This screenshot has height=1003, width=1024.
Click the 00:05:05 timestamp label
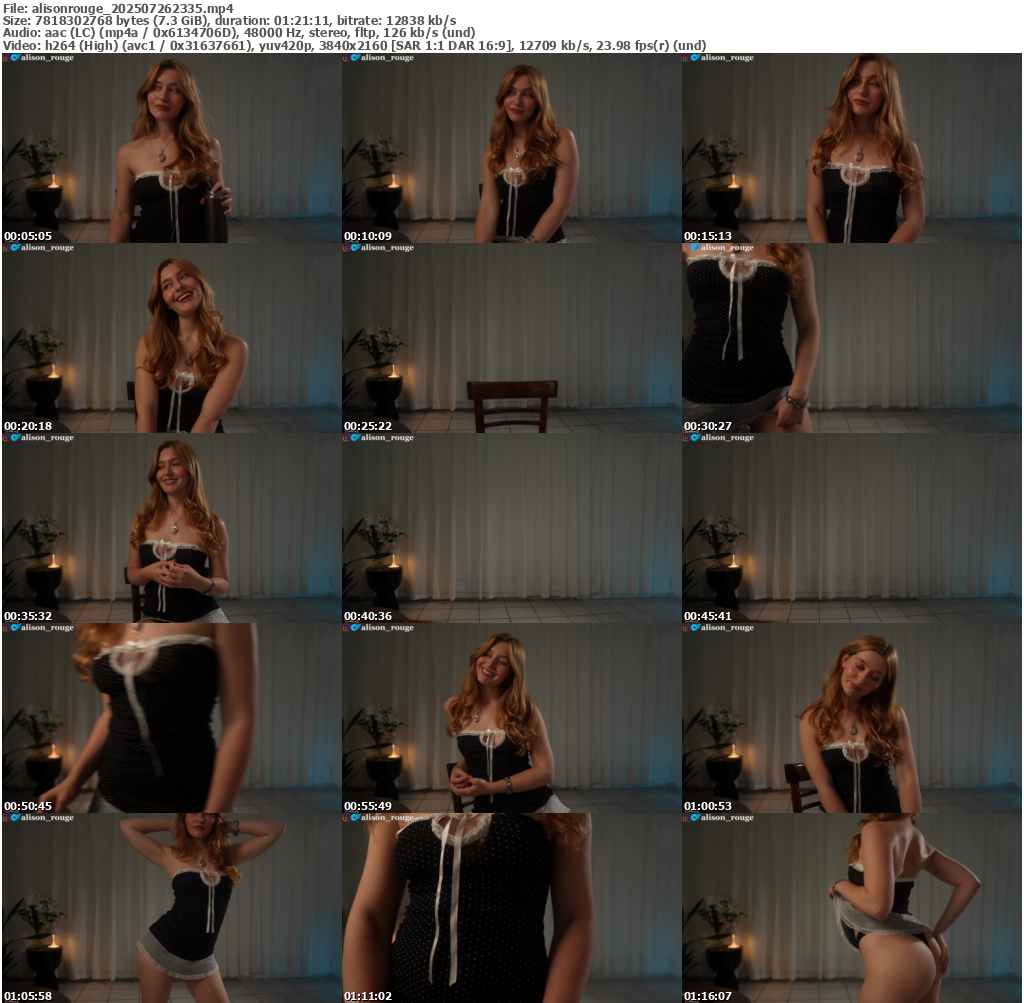click(27, 236)
